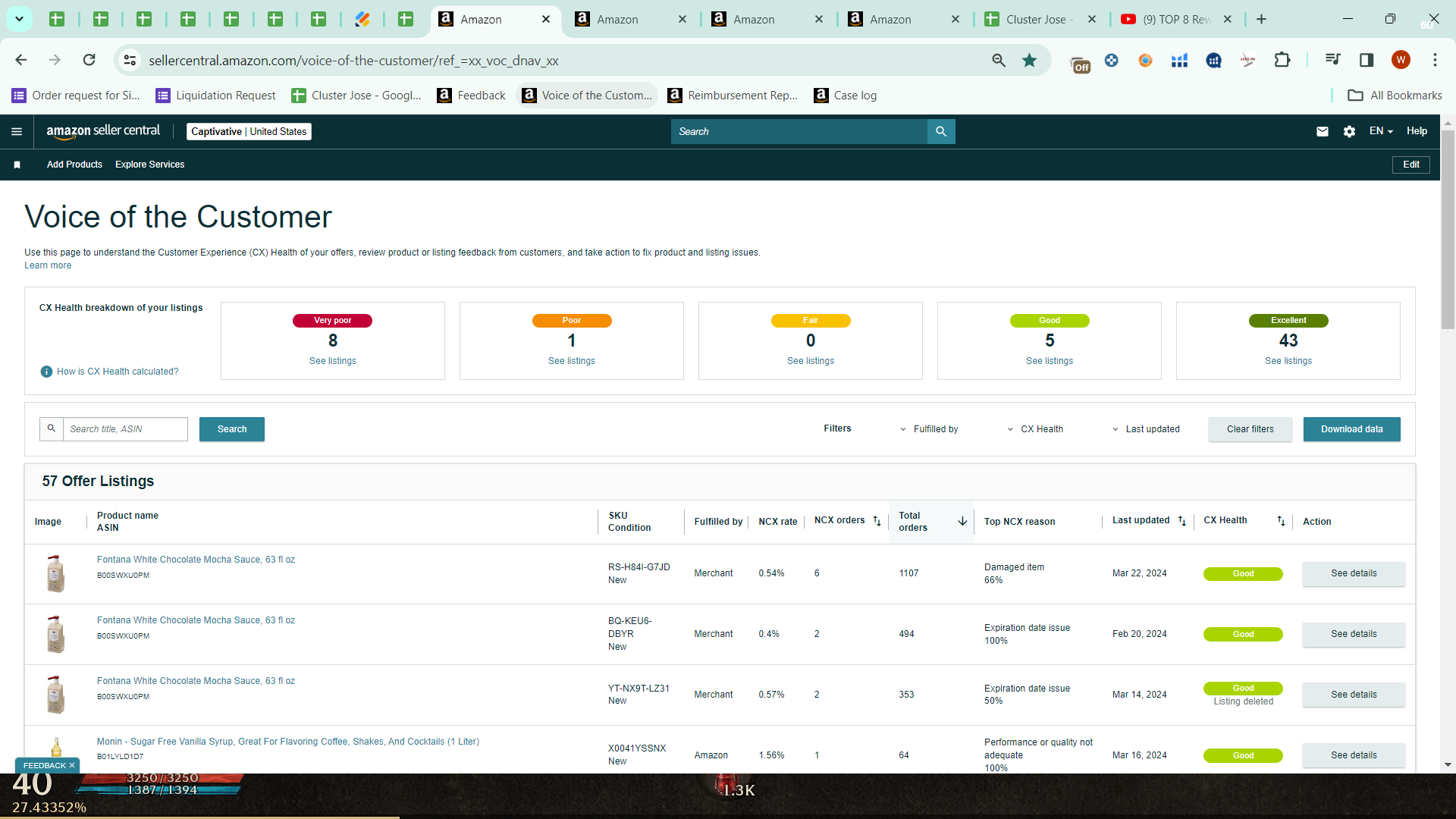The image size is (1456, 819).
Task: Click the Top NCX reason column header
Action: point(1020,522)
